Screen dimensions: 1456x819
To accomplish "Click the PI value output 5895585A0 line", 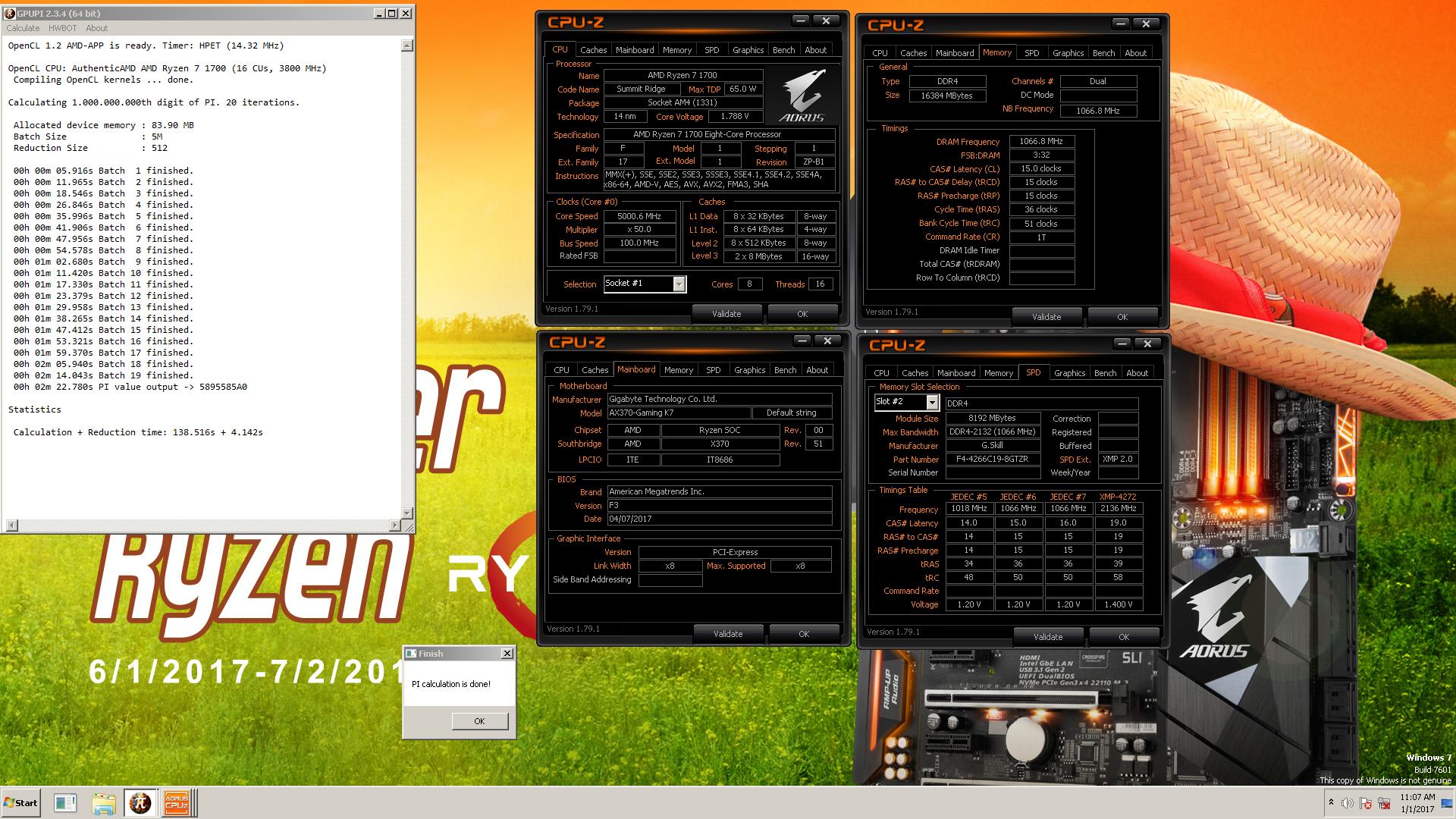I will click(x=130, y=387).
